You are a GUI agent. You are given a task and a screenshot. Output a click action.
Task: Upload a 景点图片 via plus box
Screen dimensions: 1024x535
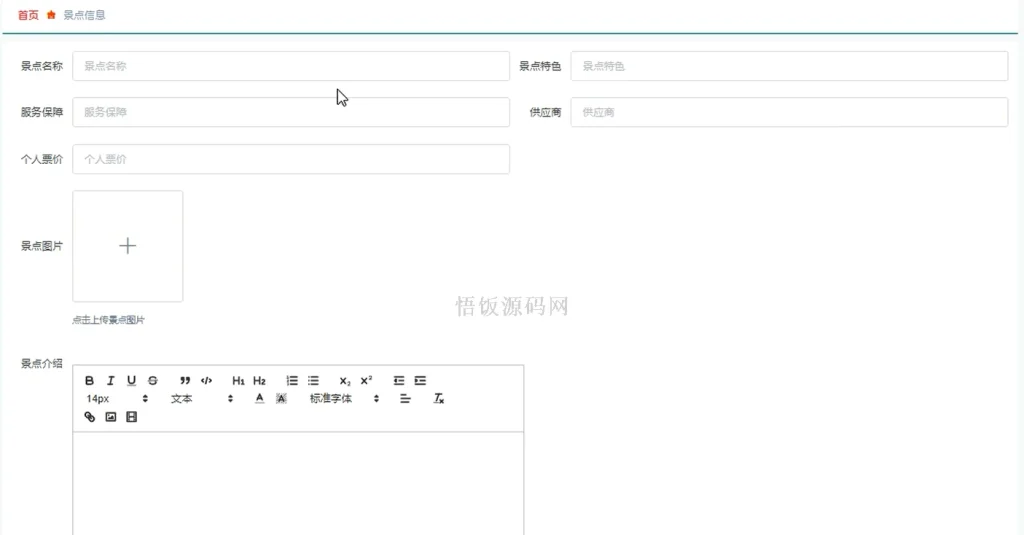coord(127,246)
